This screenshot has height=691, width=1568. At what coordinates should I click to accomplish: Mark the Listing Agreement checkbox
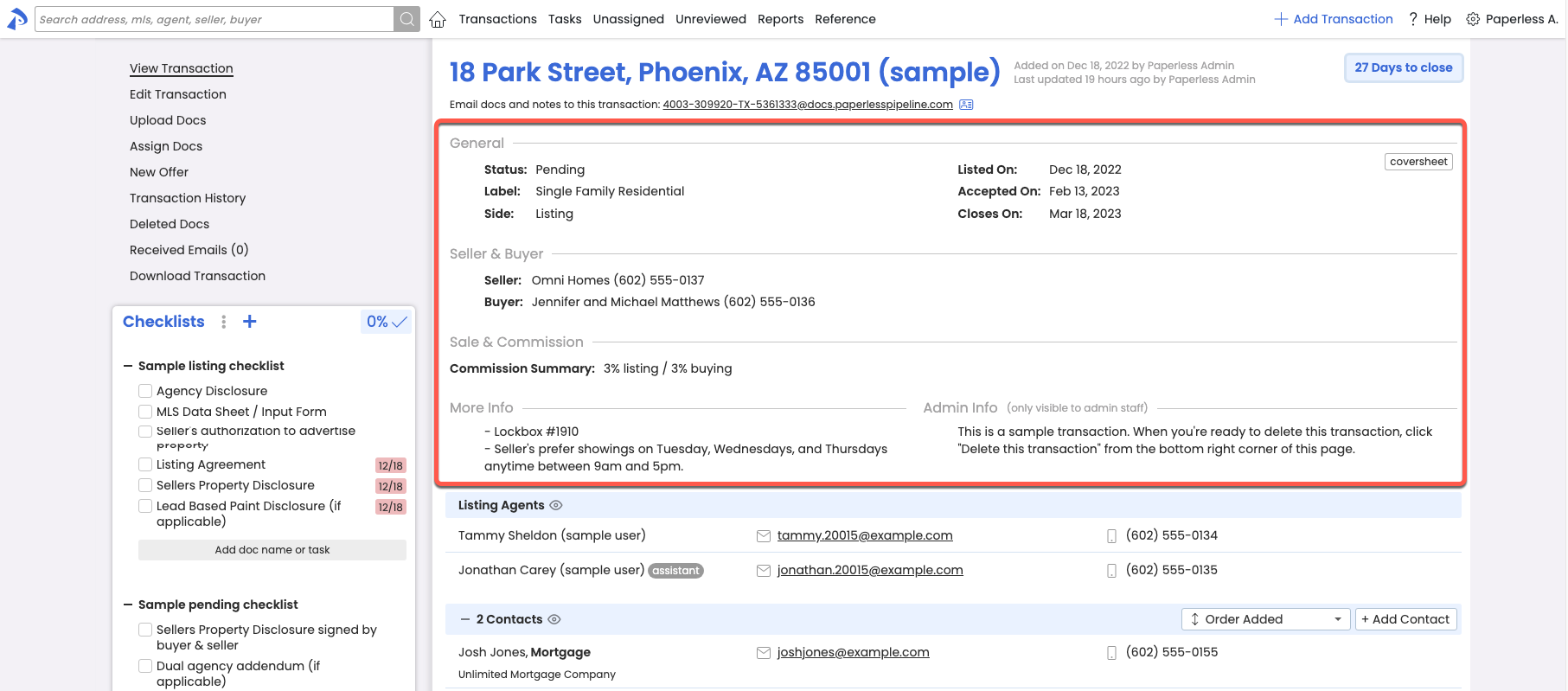[x=145, y=464]
